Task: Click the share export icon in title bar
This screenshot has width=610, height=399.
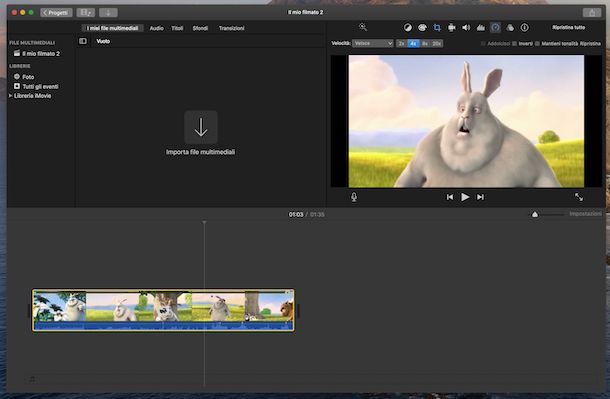Action: click(592, 12)
